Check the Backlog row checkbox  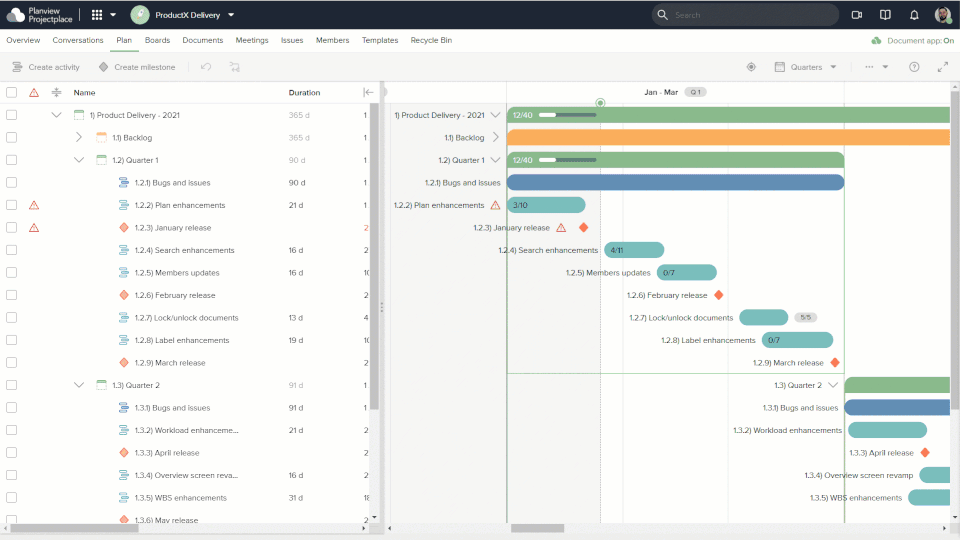pos(12,138)
